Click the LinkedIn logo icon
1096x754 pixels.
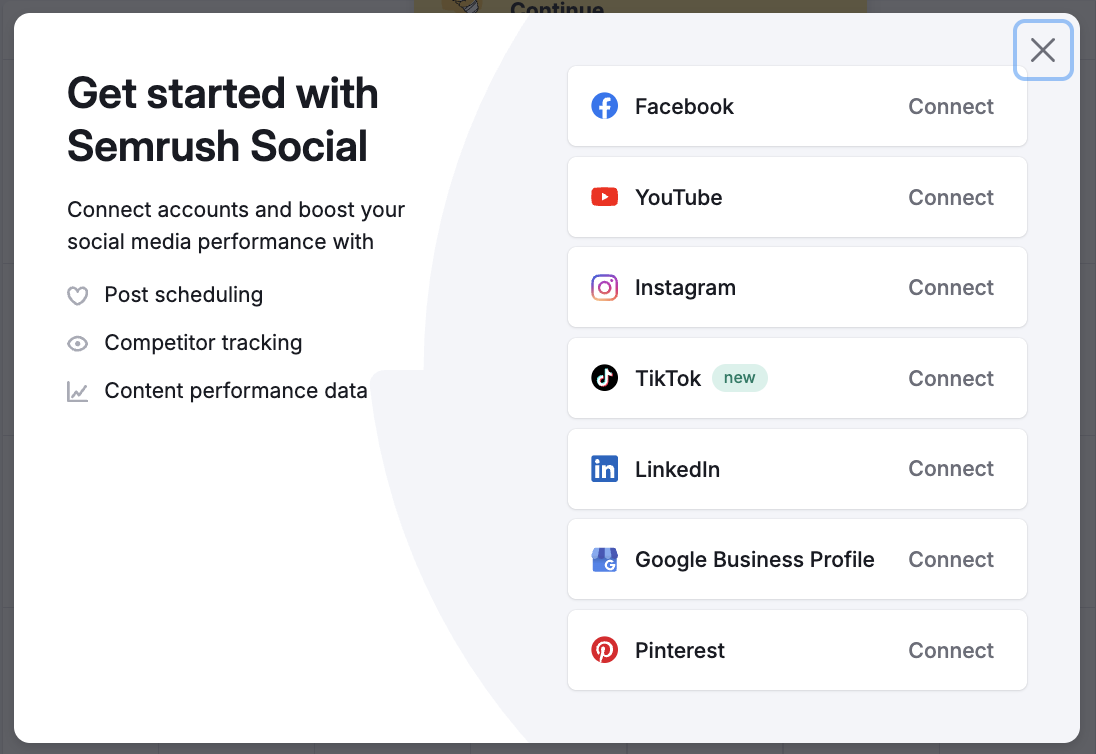[x=605, y=468]
